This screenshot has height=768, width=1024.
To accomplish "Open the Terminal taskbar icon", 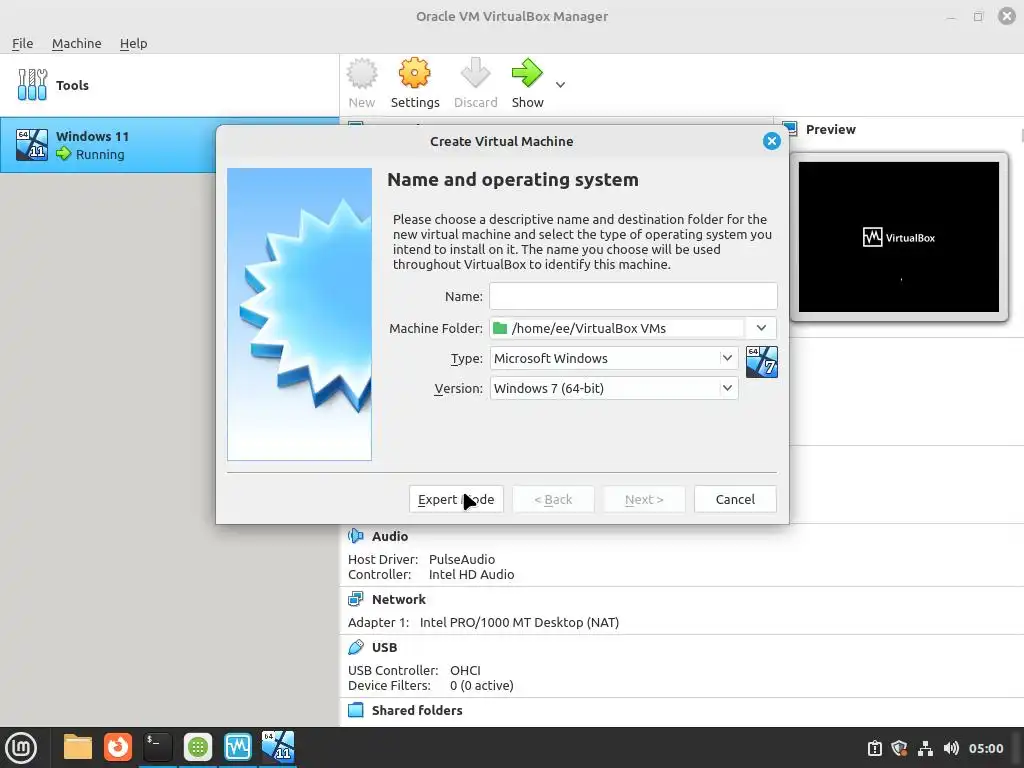I will click(x=157, y=747).
